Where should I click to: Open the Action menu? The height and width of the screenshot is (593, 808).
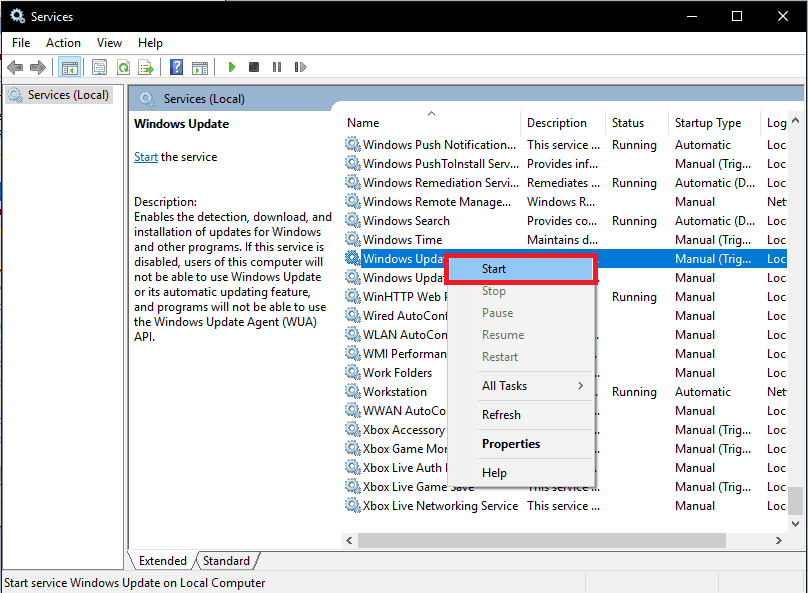63,43
